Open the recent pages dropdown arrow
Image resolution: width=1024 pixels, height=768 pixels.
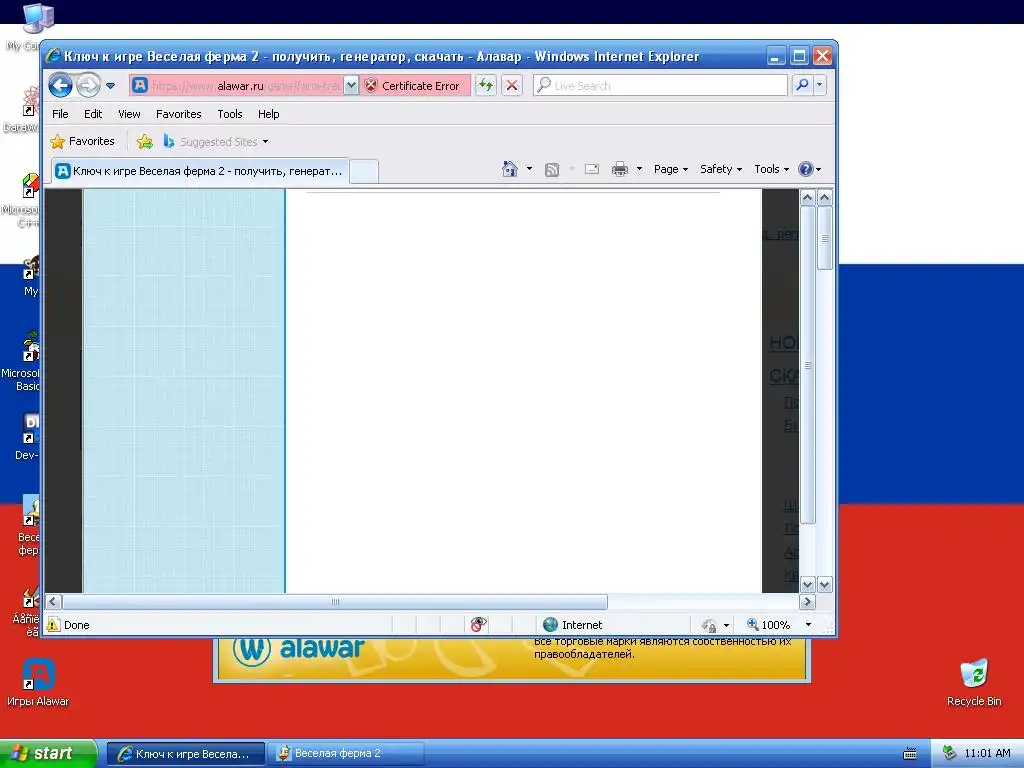(x=110, y=86)
